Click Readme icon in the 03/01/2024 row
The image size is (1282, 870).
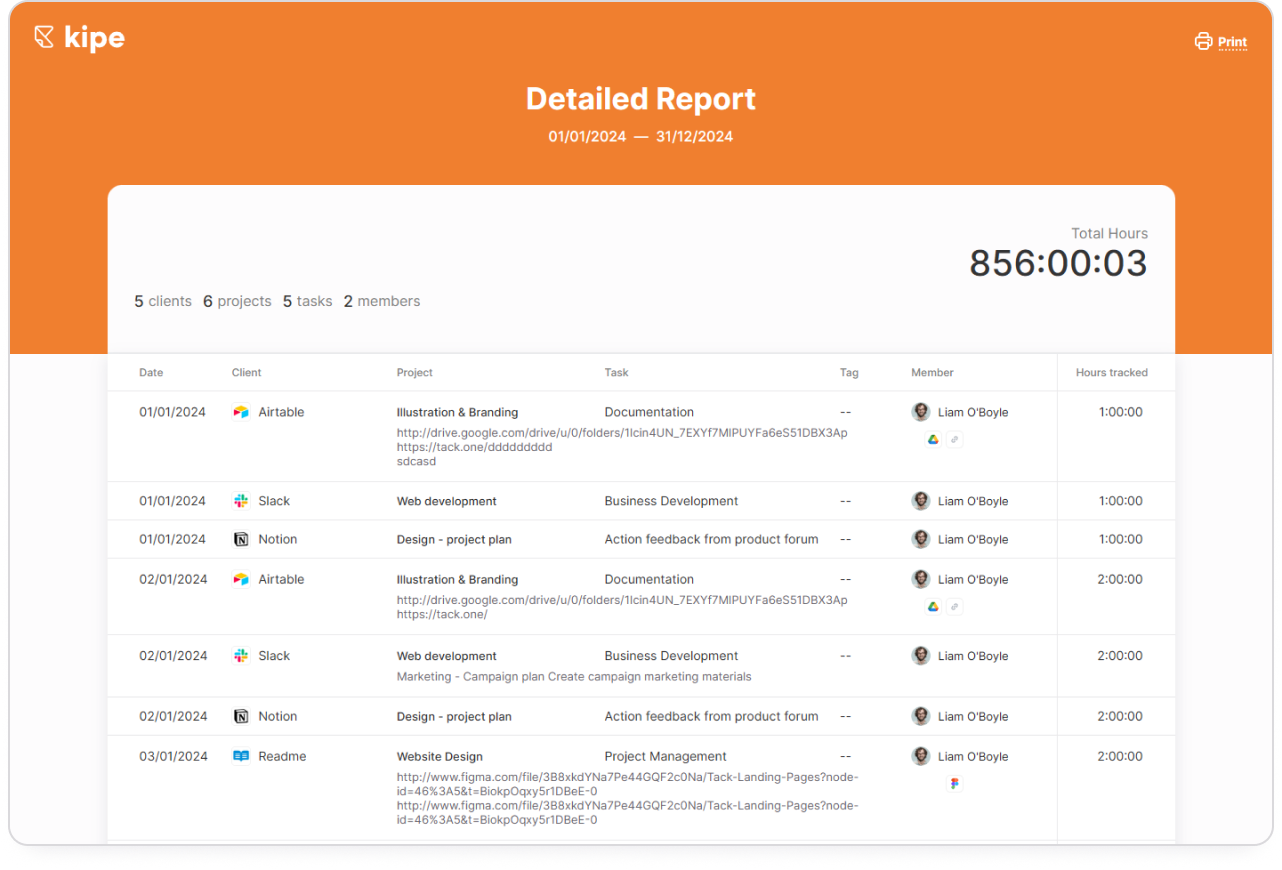tap(241, 756)
